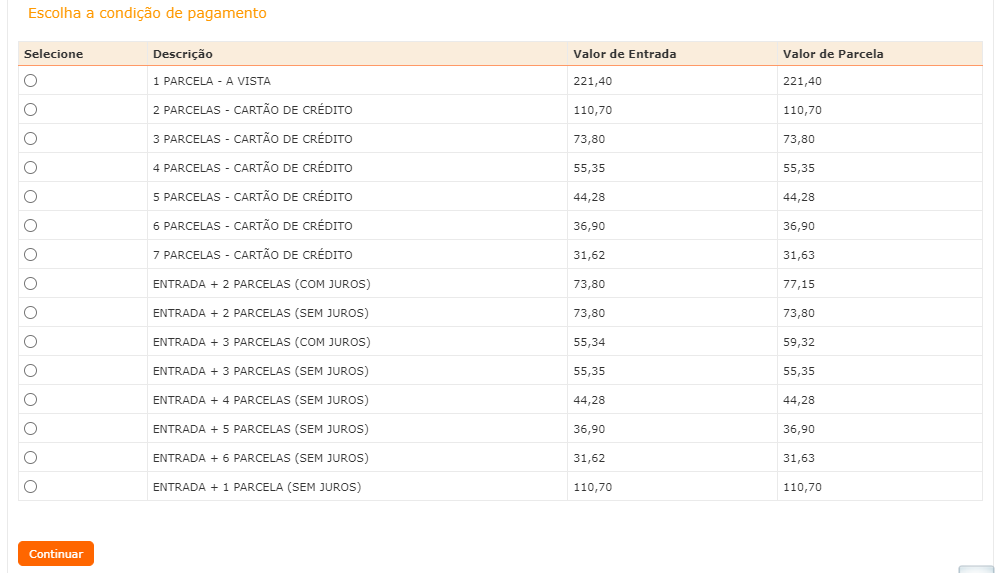Choose the 5 Parcelas - Cartão de Crédito option
The width and height of the screenshot is (1001, 573).
tap(31, 197)
